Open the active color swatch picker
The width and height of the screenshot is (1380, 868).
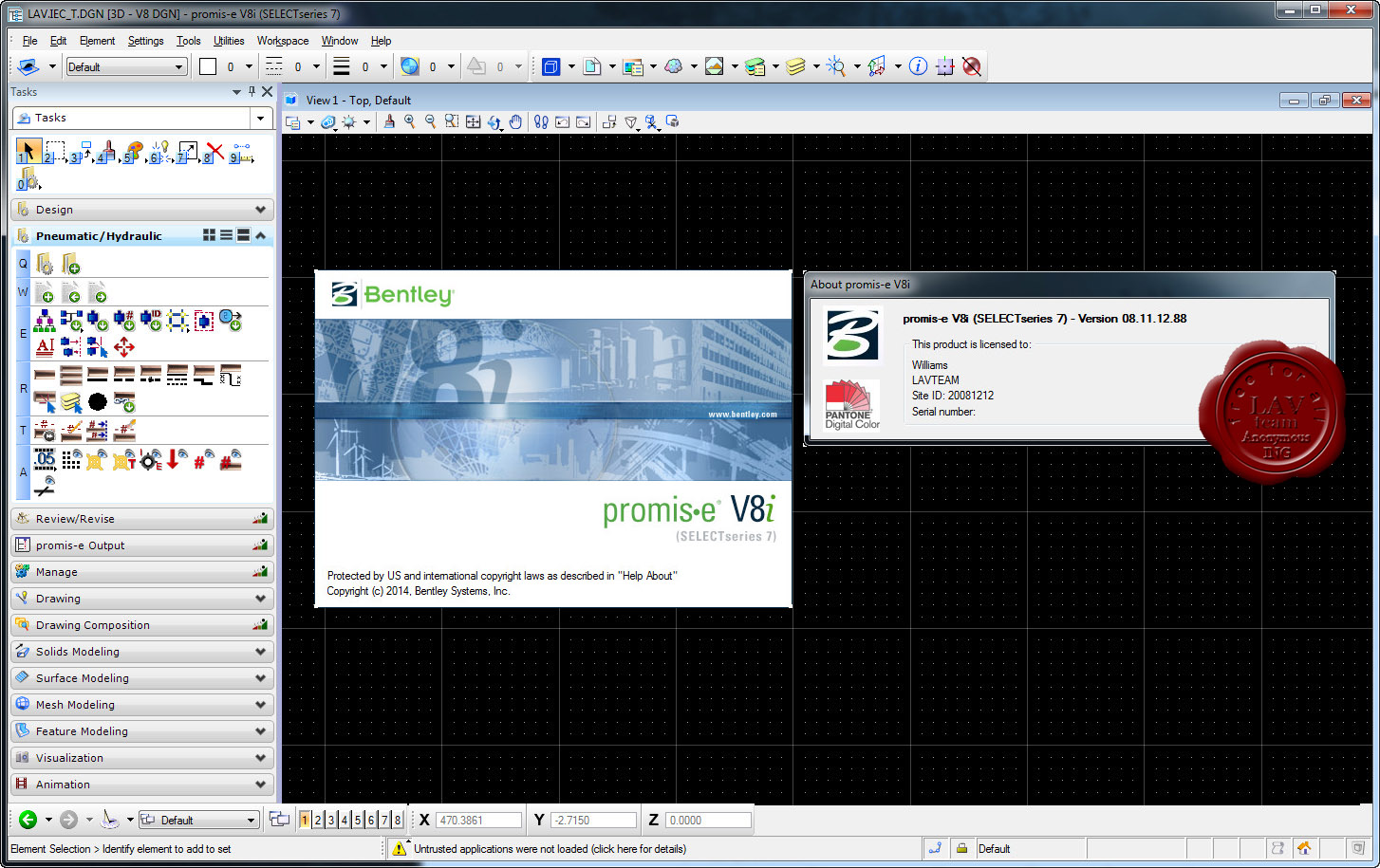coord(208,66)
